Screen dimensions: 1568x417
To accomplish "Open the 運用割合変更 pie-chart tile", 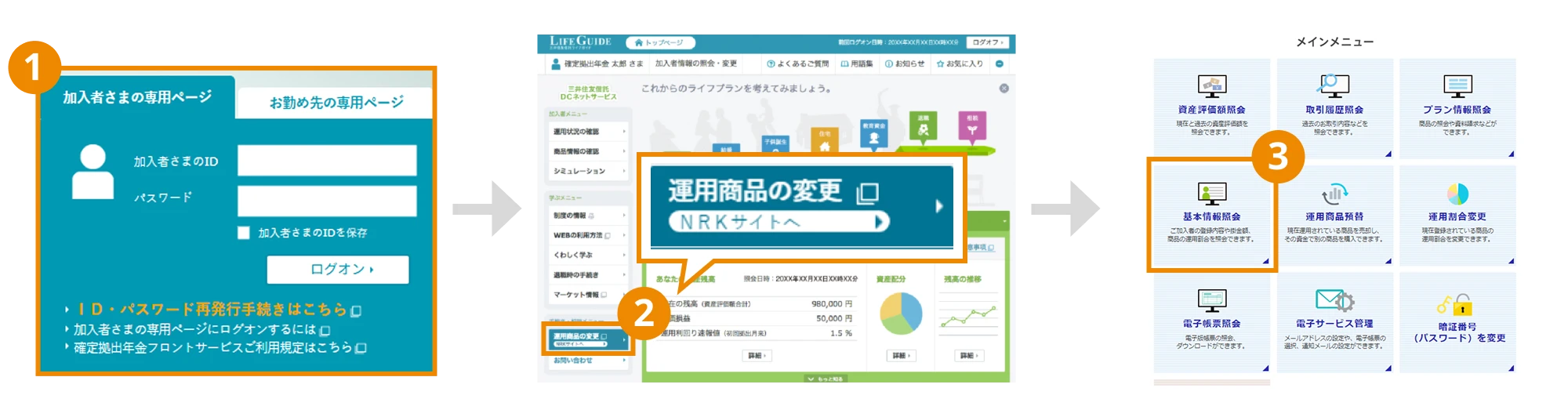I will 1457,215.
